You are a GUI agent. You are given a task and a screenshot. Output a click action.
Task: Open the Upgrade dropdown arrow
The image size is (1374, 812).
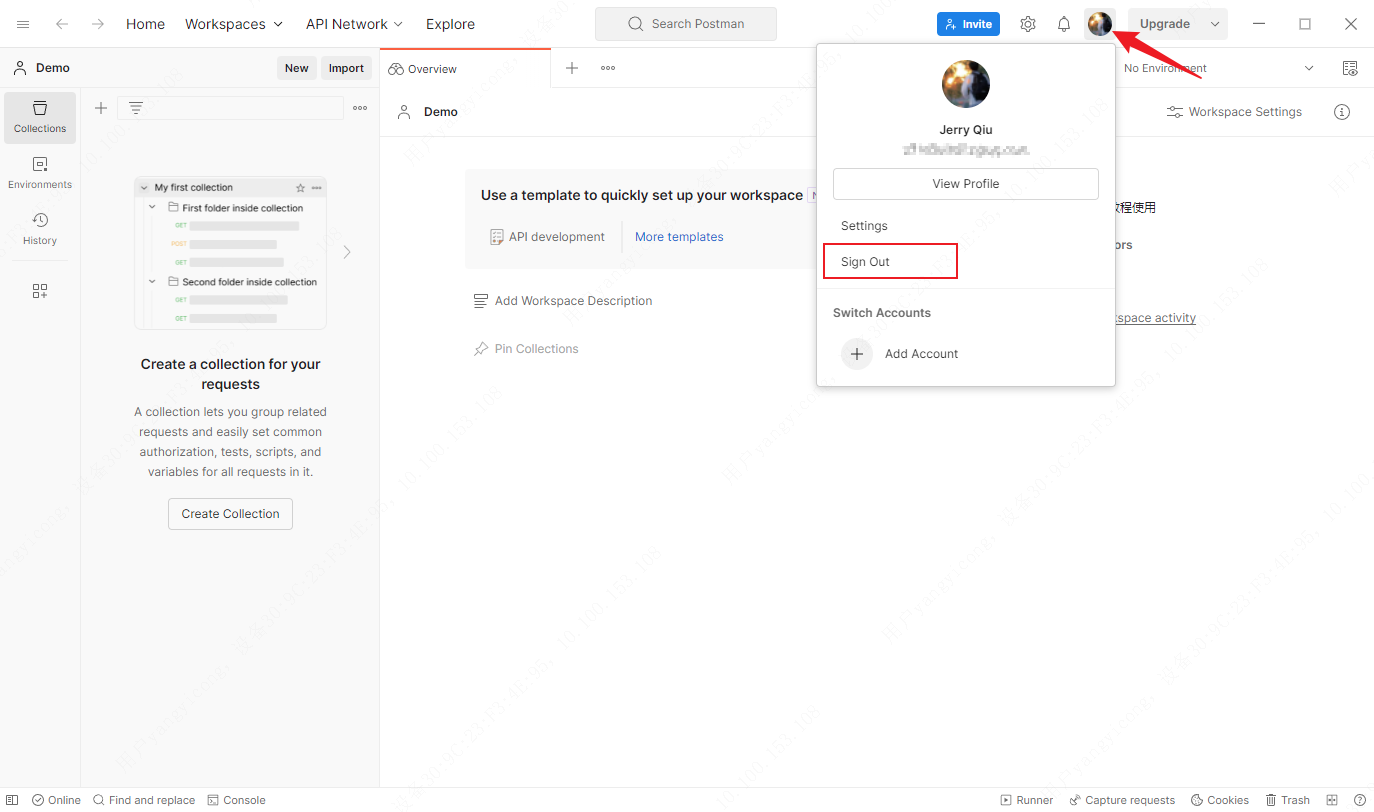pyautogui.click(x=1215, y=24)
